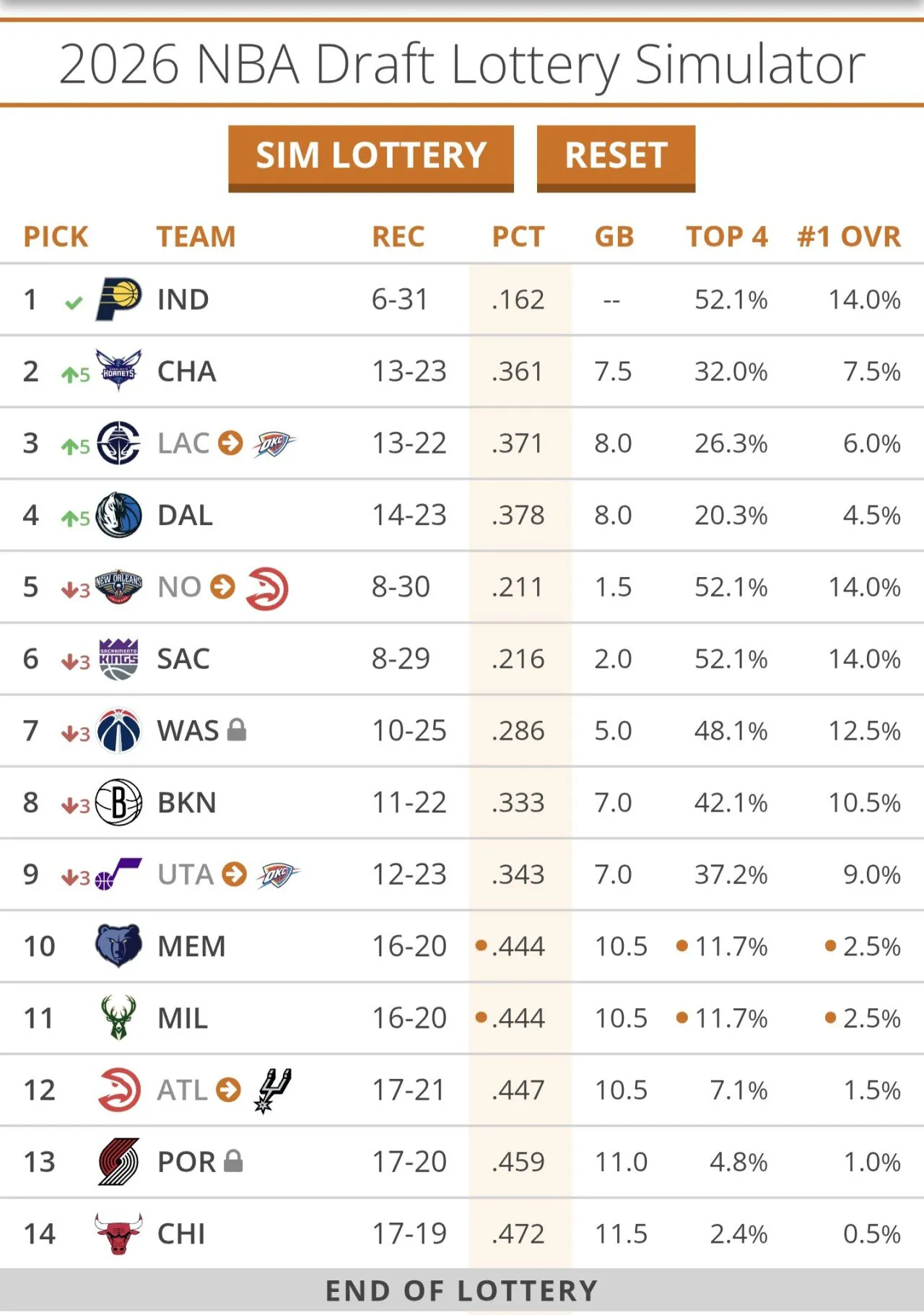
Task: Click the Indiana Pacers logo
Action: coord(118,299)
